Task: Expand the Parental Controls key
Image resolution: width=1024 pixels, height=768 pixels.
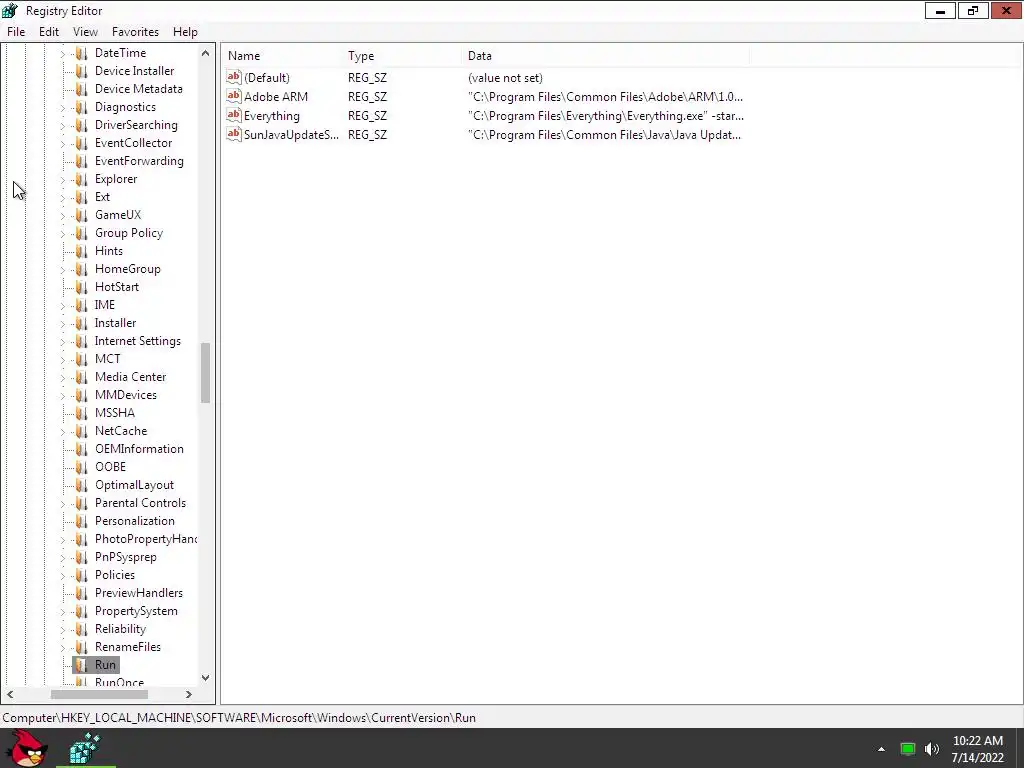Action: coord(63,504)
